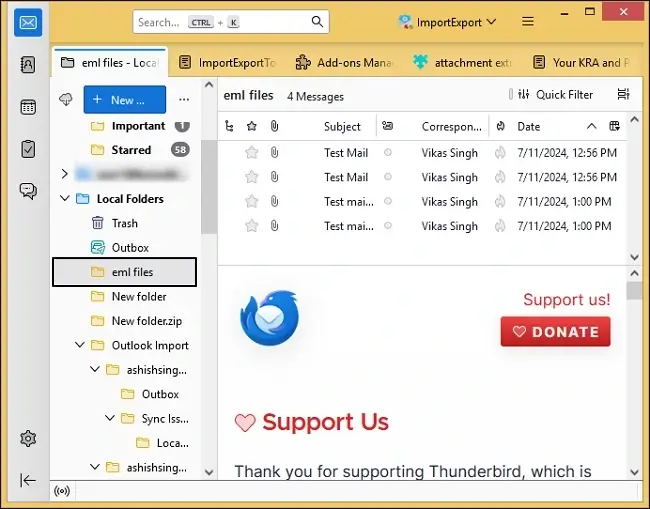Sort by the starred column header
Viewport: 650px width, 509px height.
[x=252, y=126]
